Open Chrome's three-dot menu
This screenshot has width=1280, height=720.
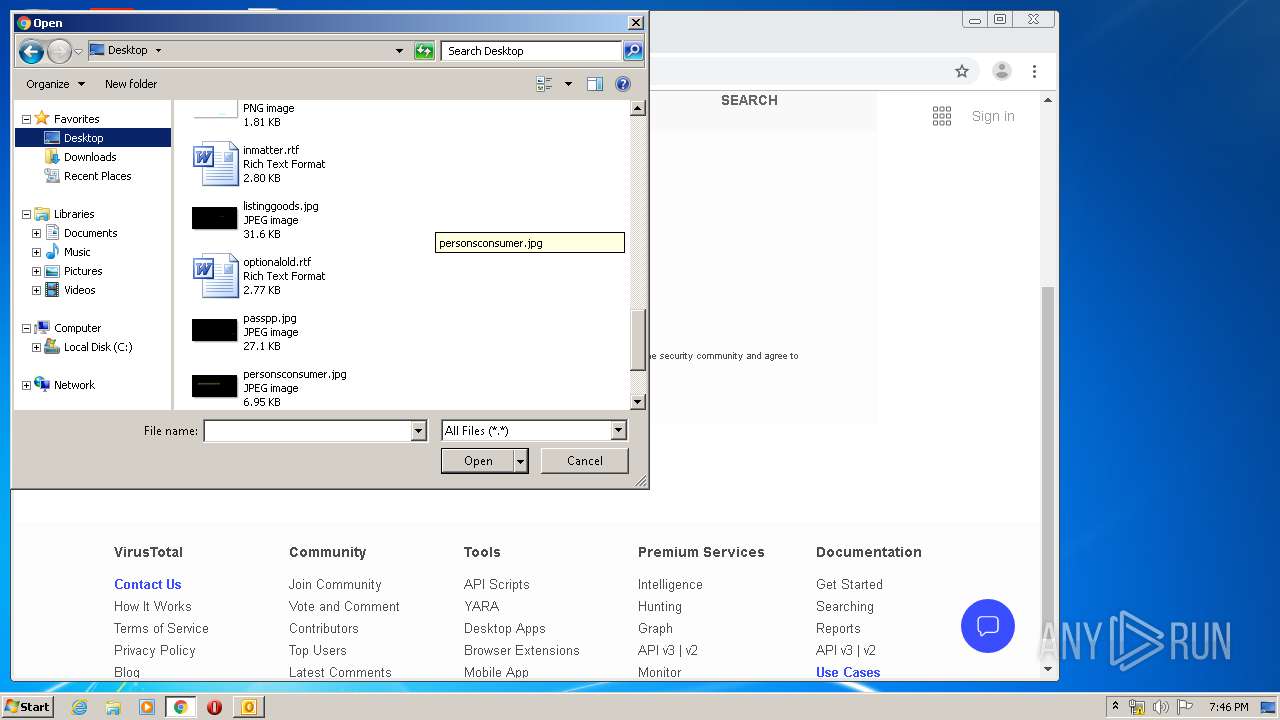point(1034,71)
